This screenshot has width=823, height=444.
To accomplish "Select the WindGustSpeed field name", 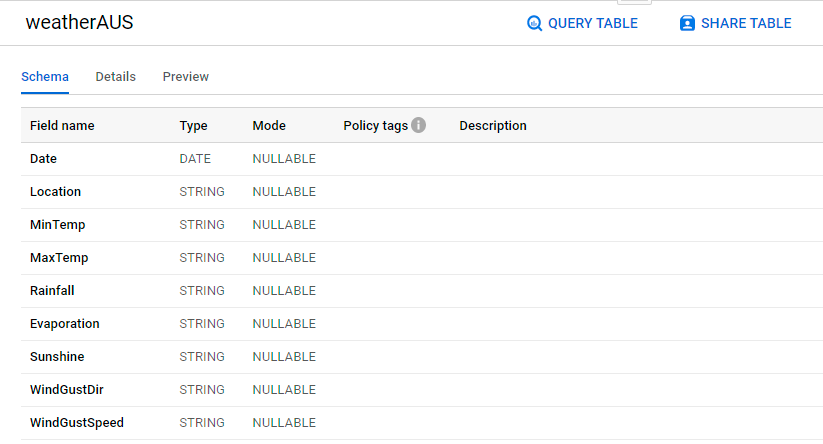I will click(x=77, y=423).
